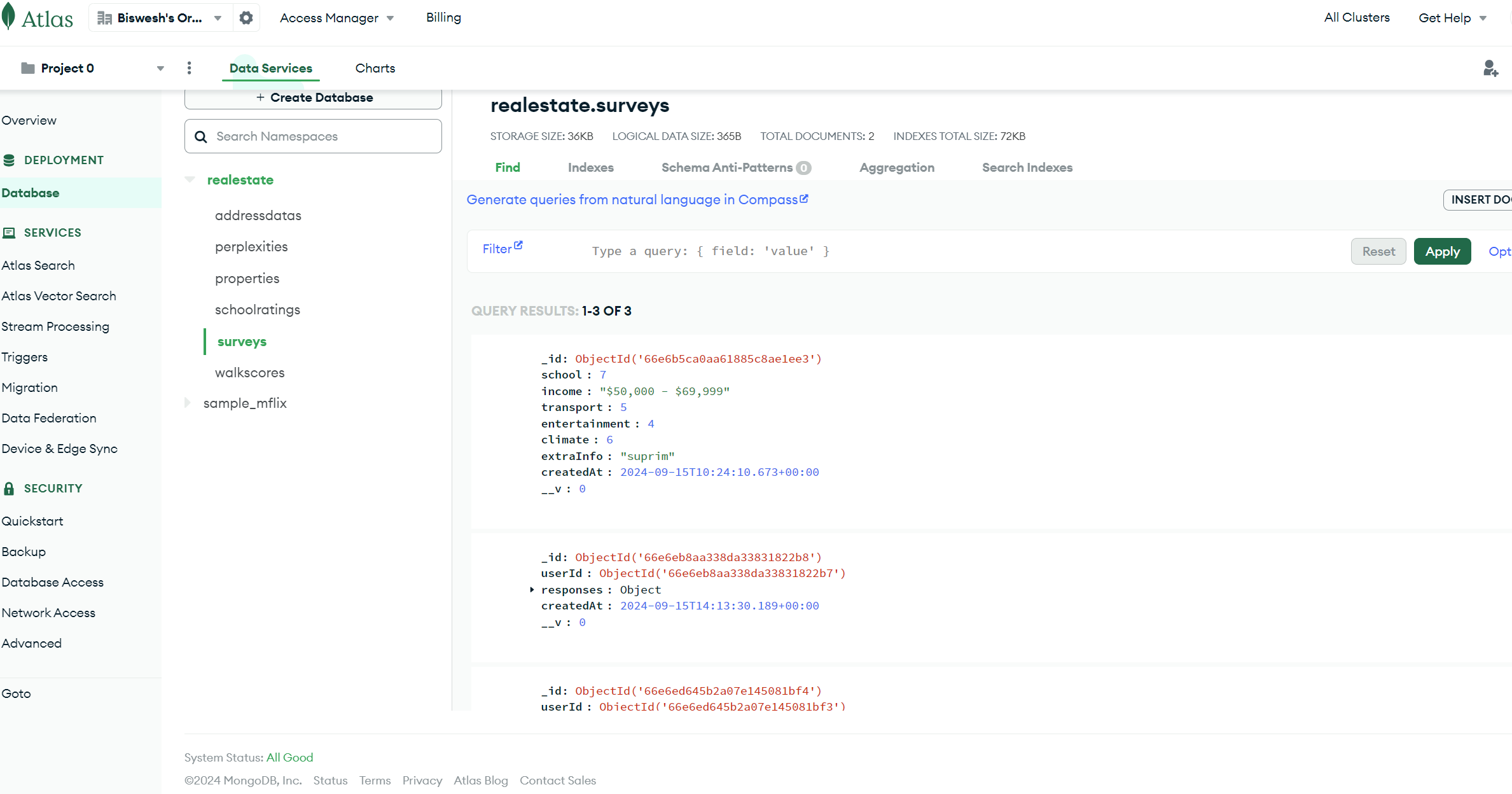The image size is (1512, 794).
Task: Select the walkscores collection
Action: (x=249, y=373)
